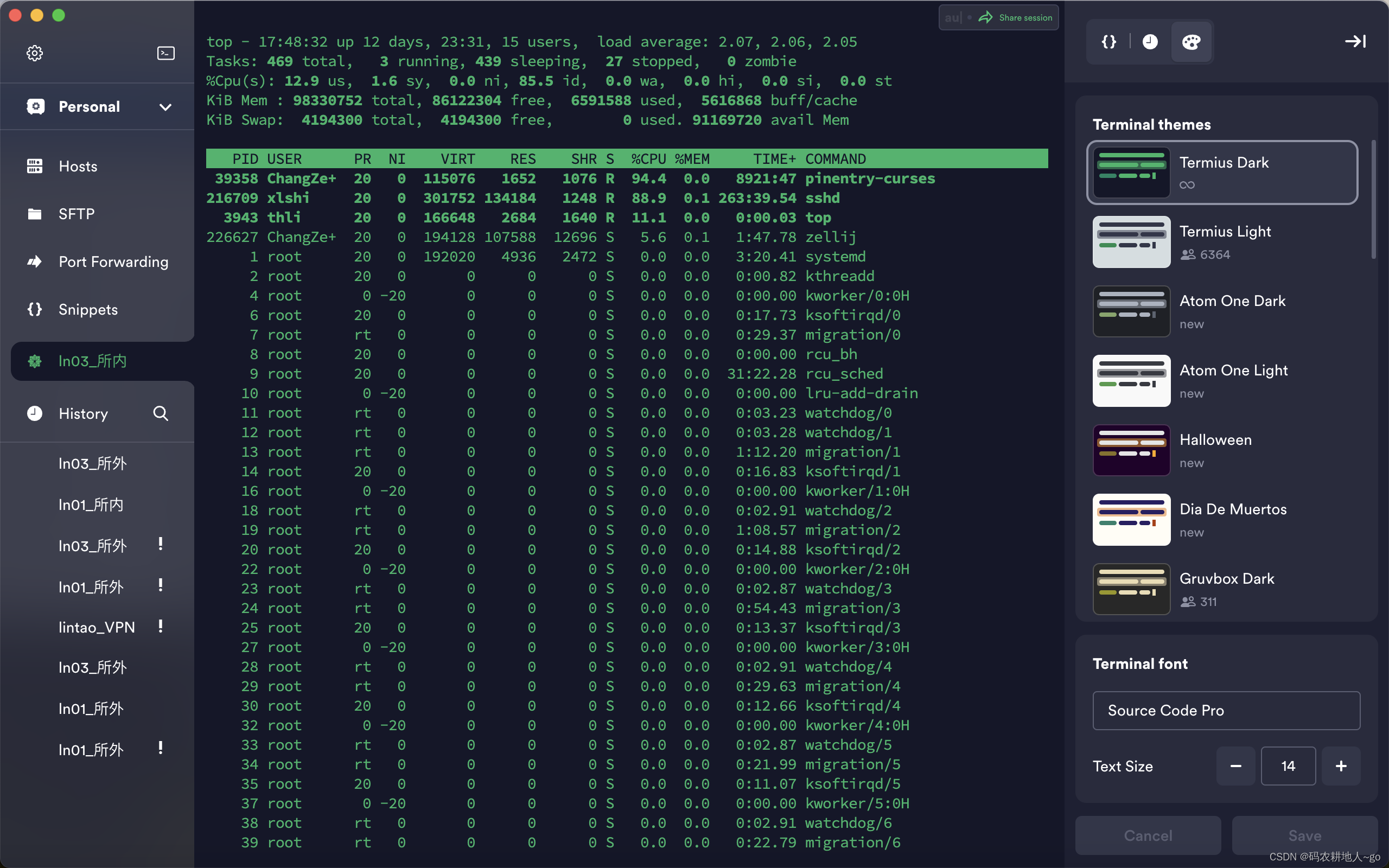Increase text size with plus button
The height and width of the screenshot is (868, 1389).
coord(1341,766)
